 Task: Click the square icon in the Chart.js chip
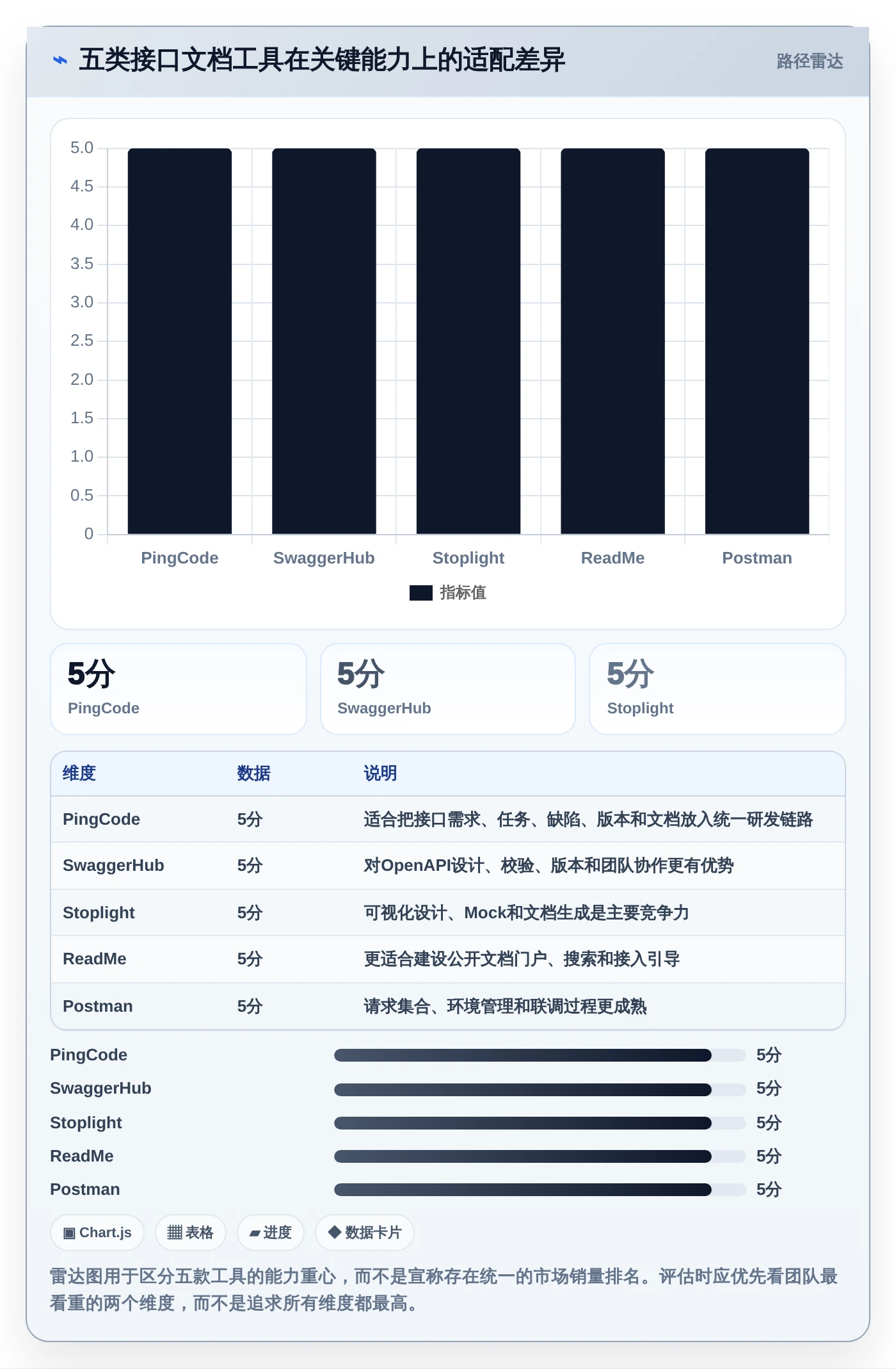pyautogui.click(x=70, y=1233)
